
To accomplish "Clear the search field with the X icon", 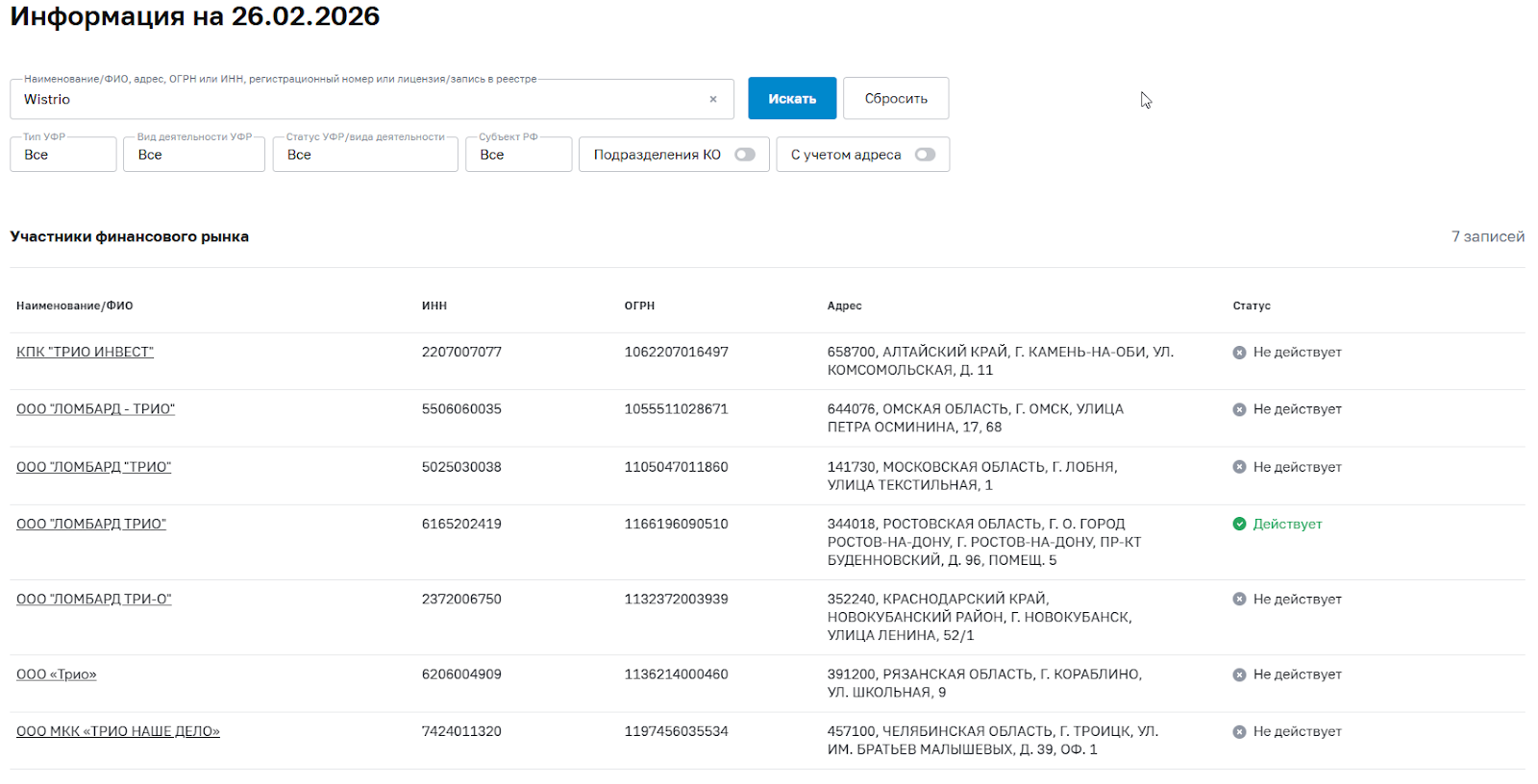I will (x=713, y=99).
